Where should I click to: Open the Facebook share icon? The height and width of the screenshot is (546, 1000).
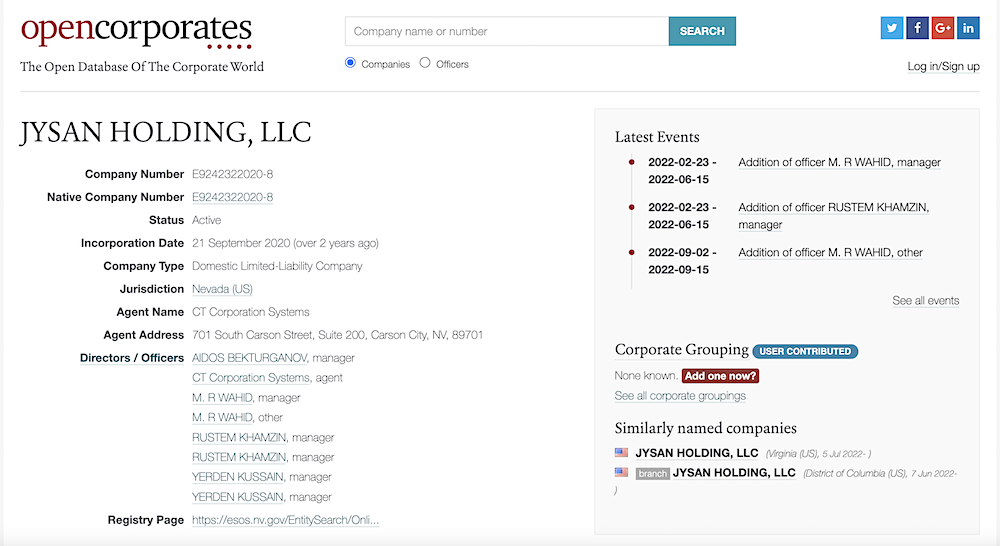point(917,28)
